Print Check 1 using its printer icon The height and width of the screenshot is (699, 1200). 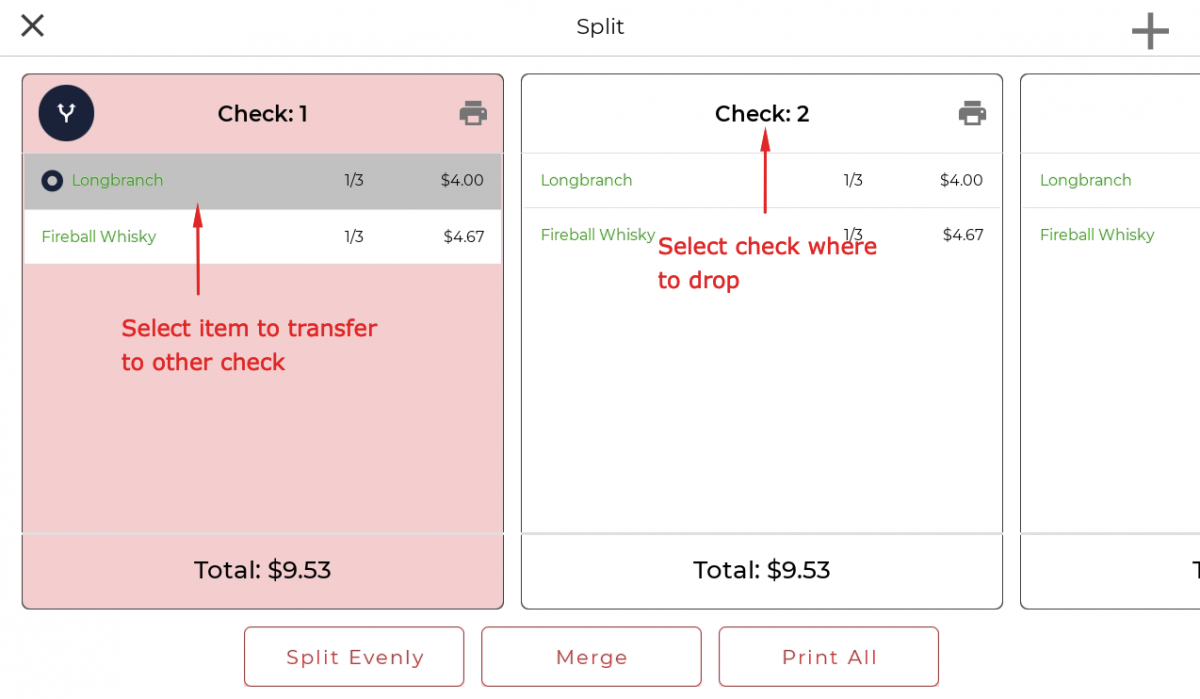473,113
